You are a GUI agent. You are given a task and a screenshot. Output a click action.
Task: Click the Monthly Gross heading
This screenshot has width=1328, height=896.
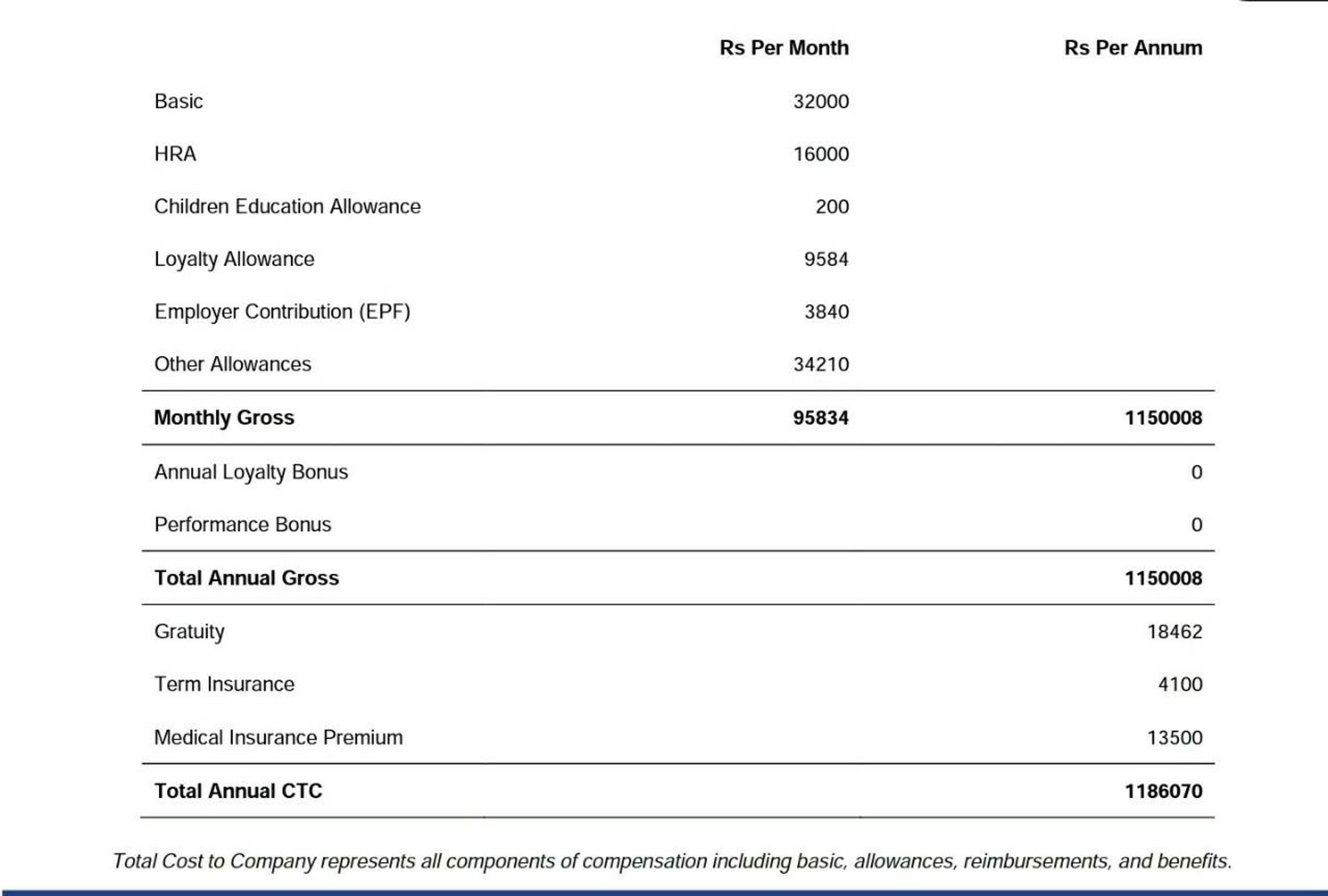coord(224,418)
